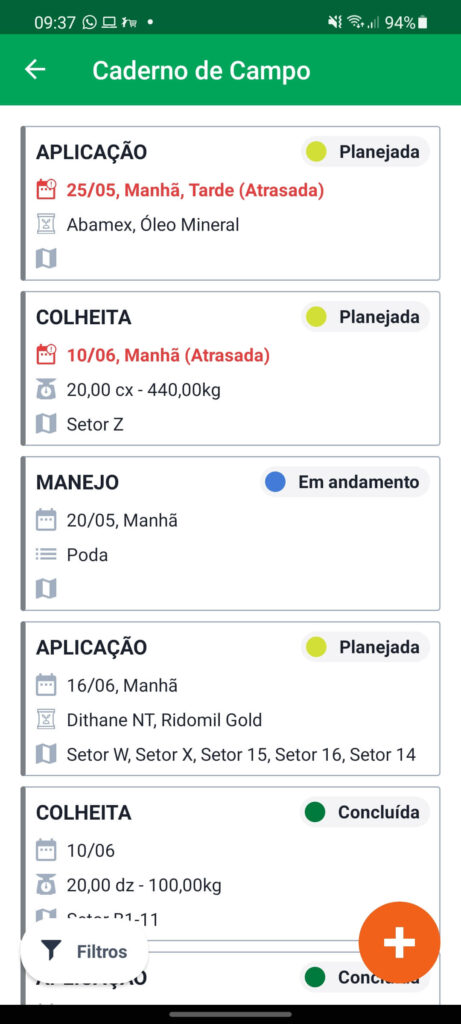The width and height of the screenshot is (461, 1024).
Task: Open the overdue Colheita 10/06 card
Action: click(x=230, y=368)
